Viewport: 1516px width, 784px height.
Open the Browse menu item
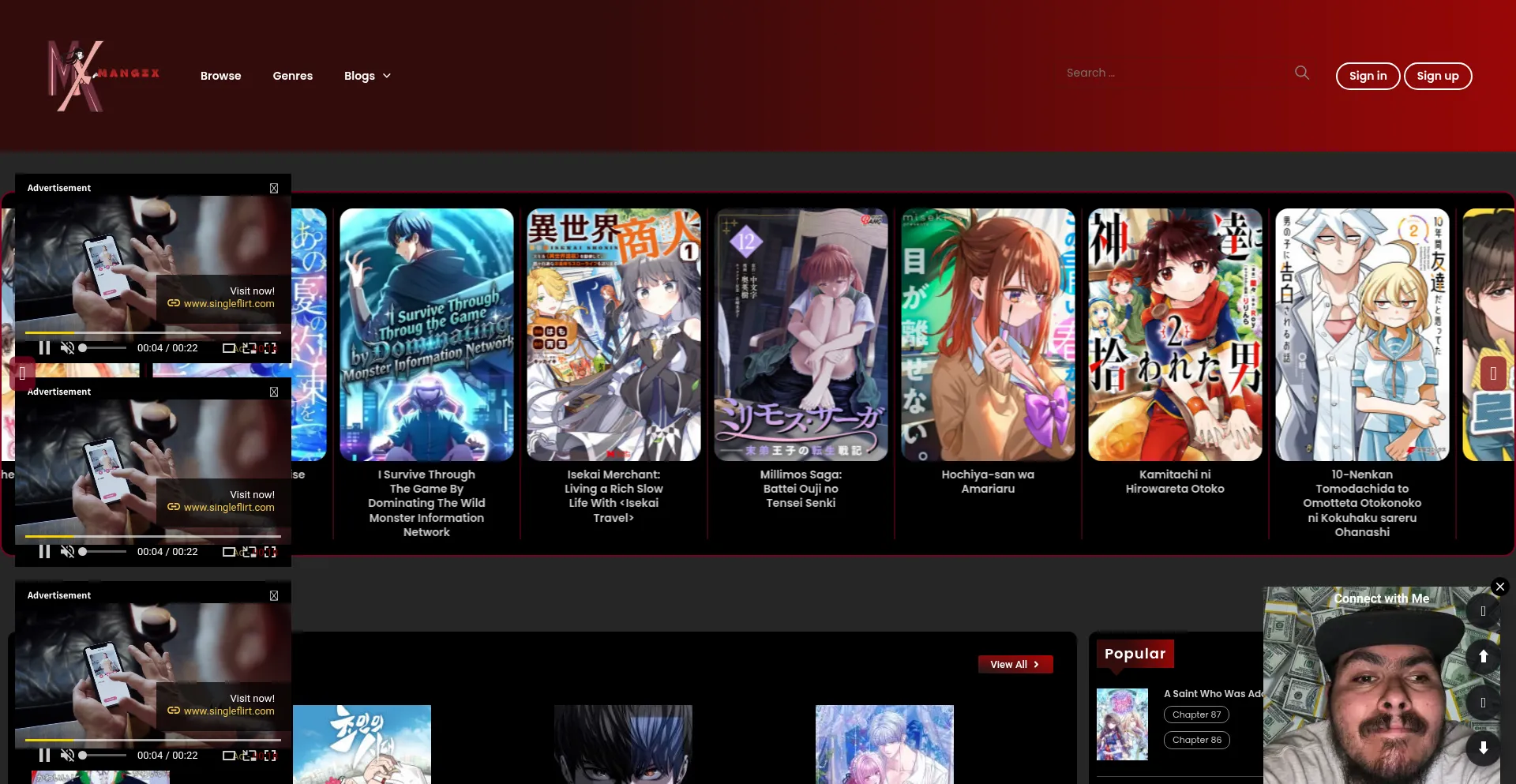tap(221, 76)
